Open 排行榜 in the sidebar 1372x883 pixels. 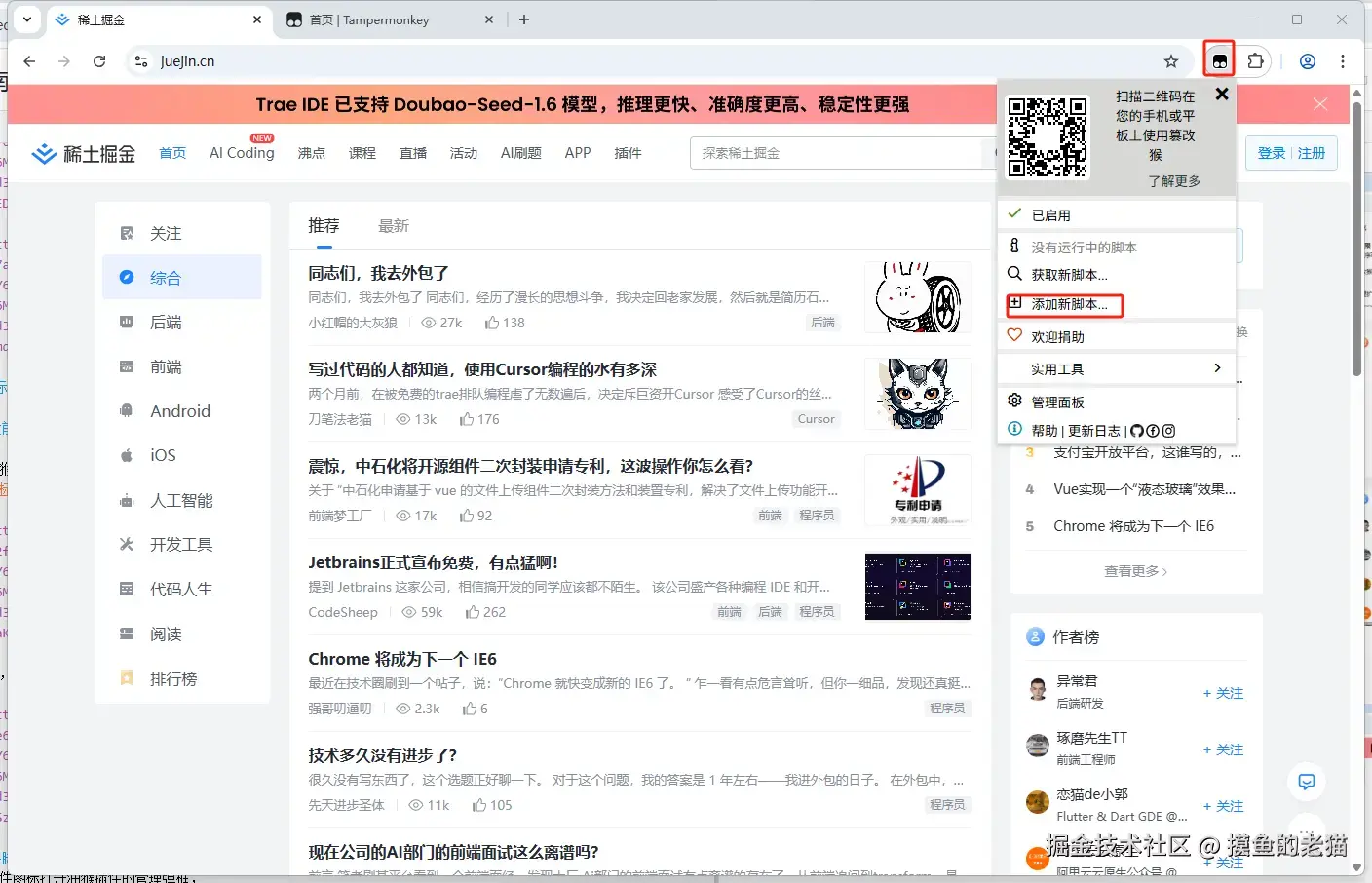coord(182,679)
